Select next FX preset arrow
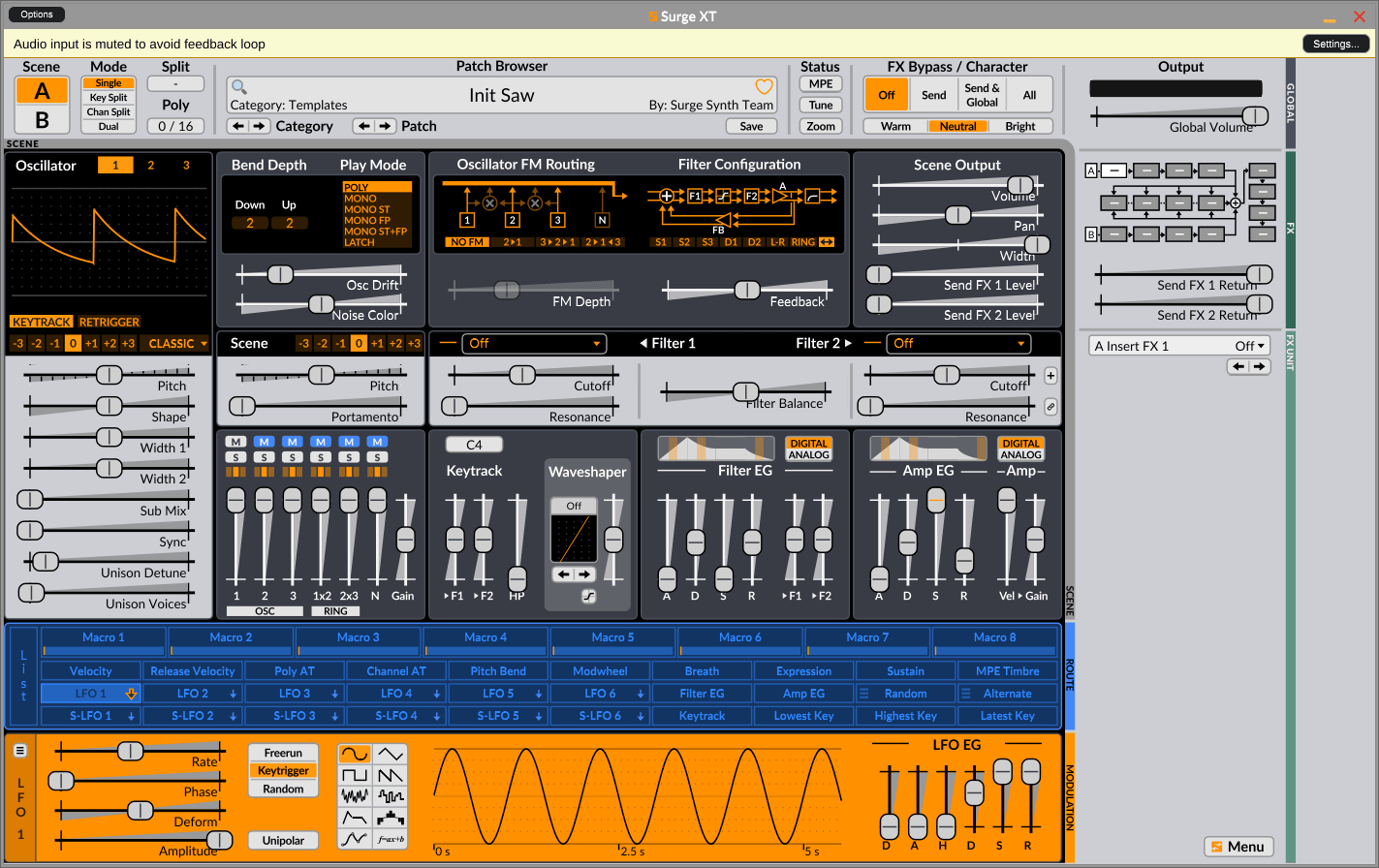1379x868 pixels. point(1259,366)
